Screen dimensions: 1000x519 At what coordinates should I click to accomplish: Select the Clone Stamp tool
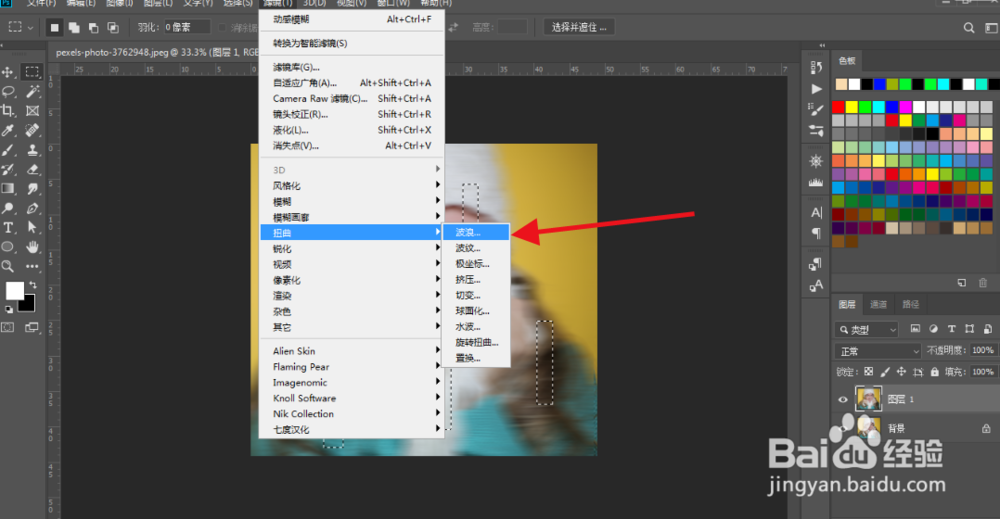coord(33,150)
